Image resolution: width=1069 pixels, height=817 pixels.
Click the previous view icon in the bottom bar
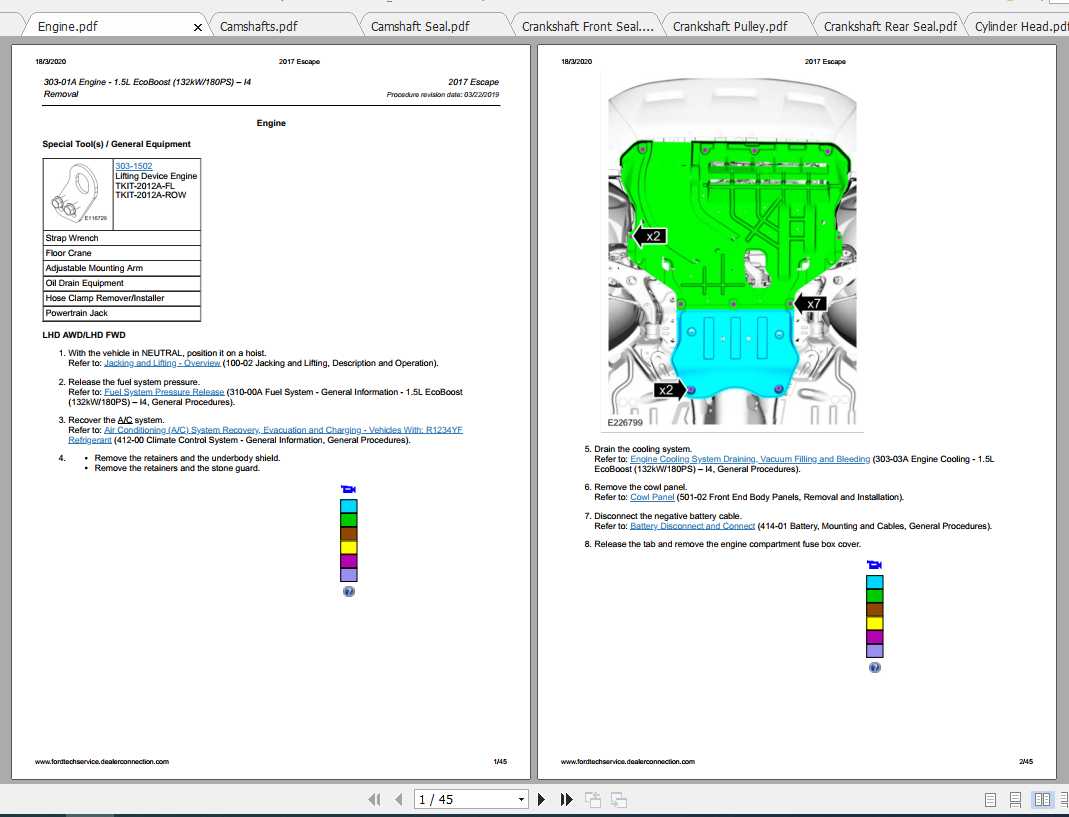(x=593, y=799)
